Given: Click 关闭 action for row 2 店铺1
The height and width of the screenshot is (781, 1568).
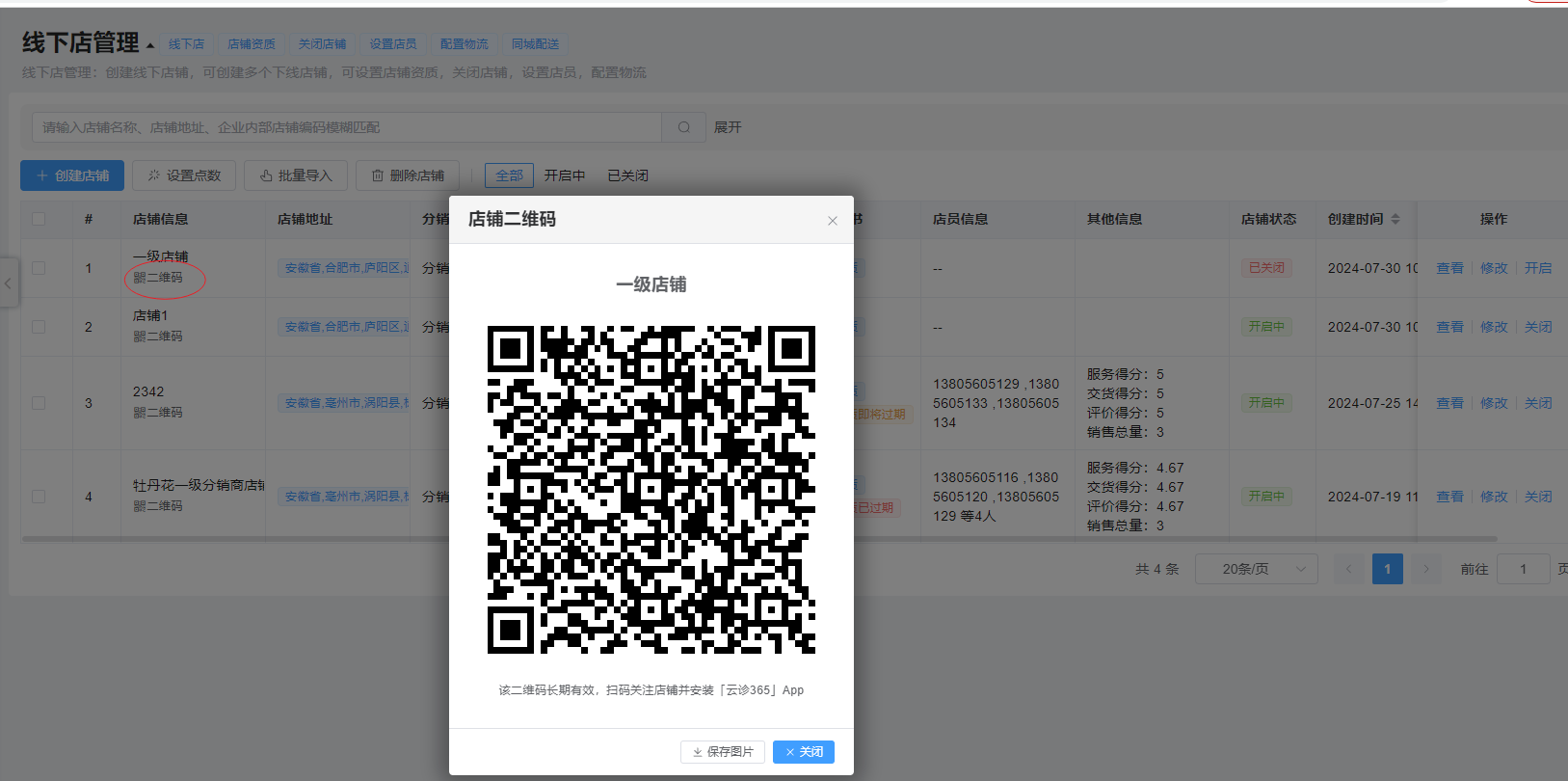Looking at the screenshot, I should pos(1538,327).
